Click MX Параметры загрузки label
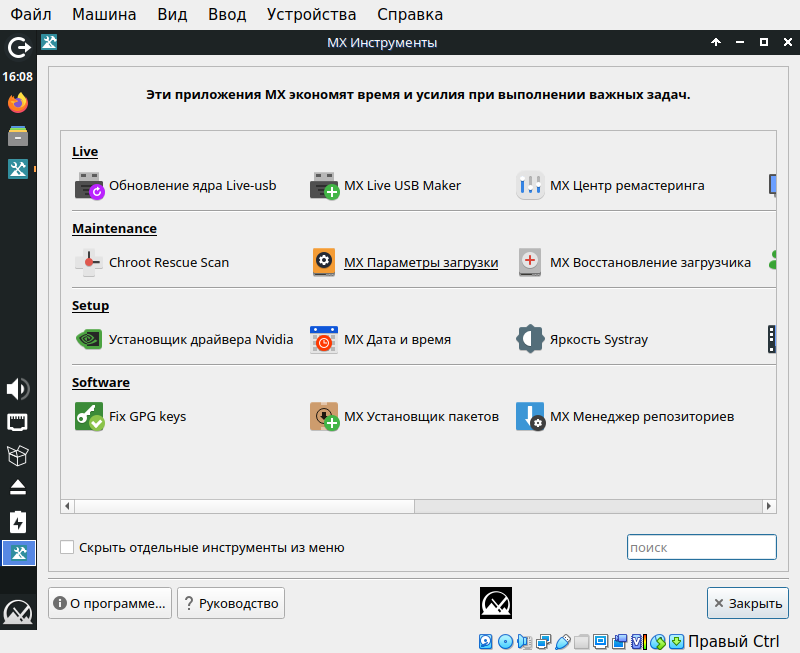This screenshot has width=800, height=653. pyautogui.click(x=421, y=263)
